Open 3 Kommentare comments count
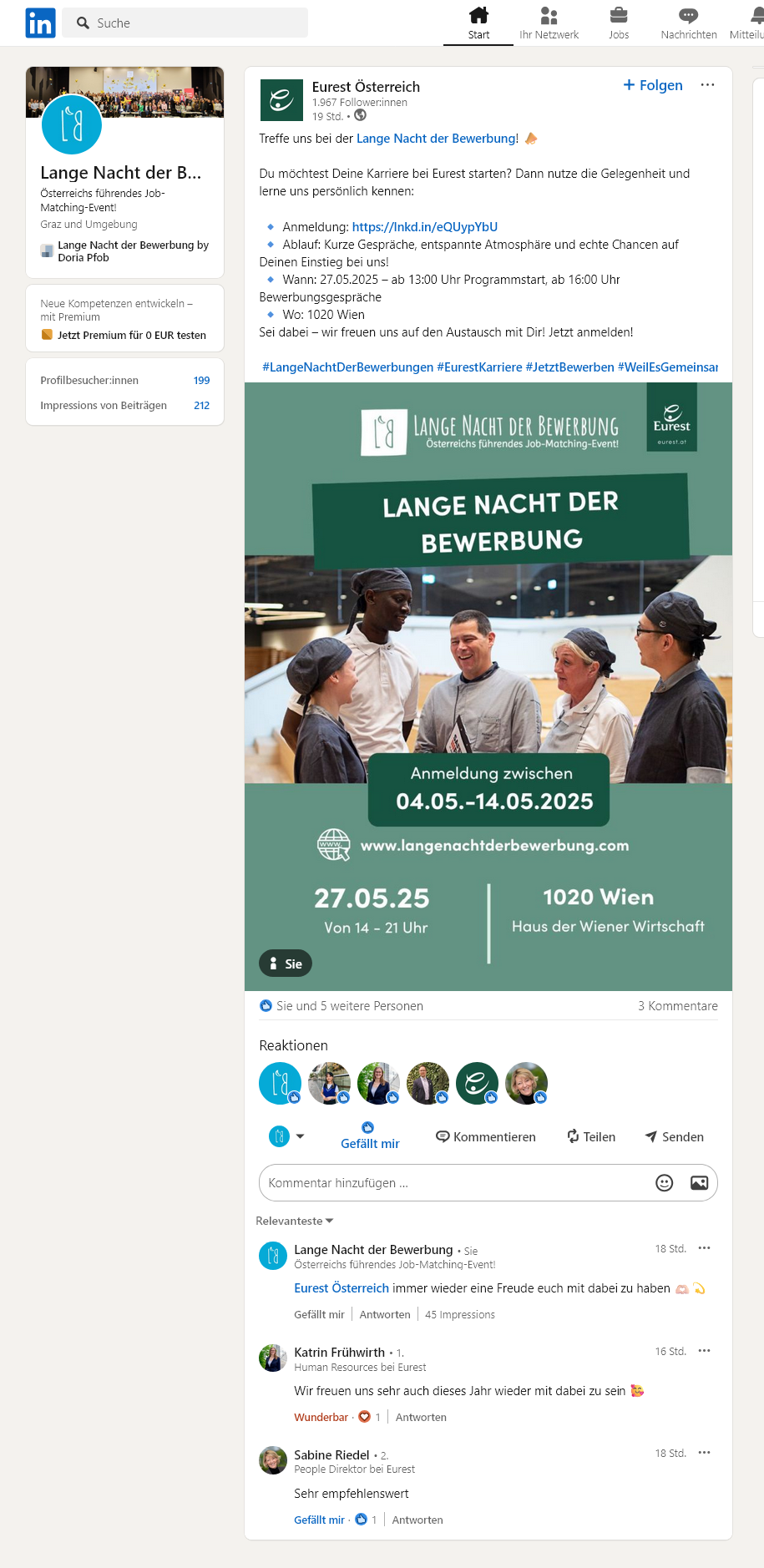 [x=678, y=1006]
